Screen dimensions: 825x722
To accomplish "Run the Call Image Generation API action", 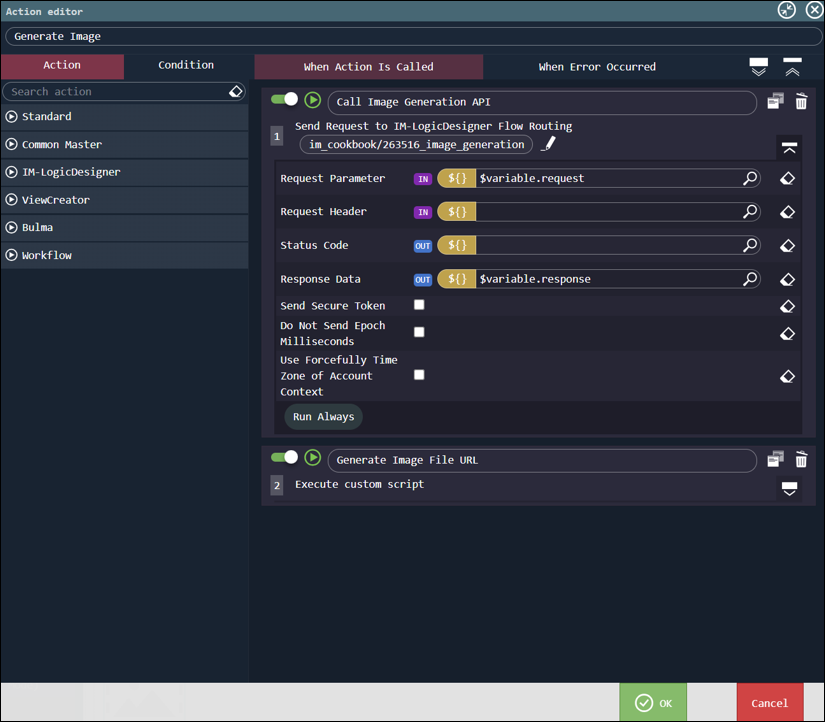I will coord(313,100).
